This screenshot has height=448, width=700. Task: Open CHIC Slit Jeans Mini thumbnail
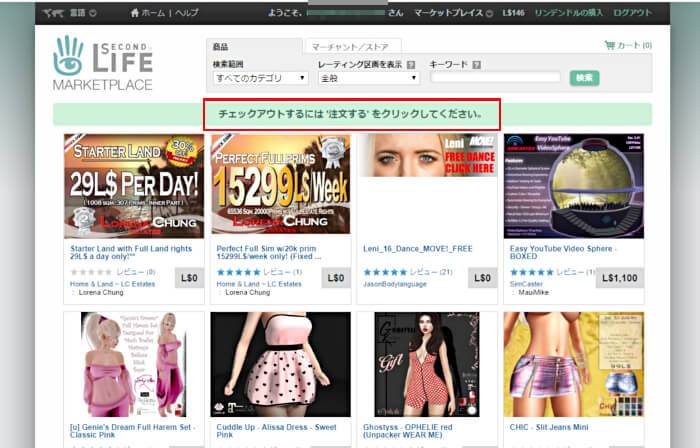(574, 365)
